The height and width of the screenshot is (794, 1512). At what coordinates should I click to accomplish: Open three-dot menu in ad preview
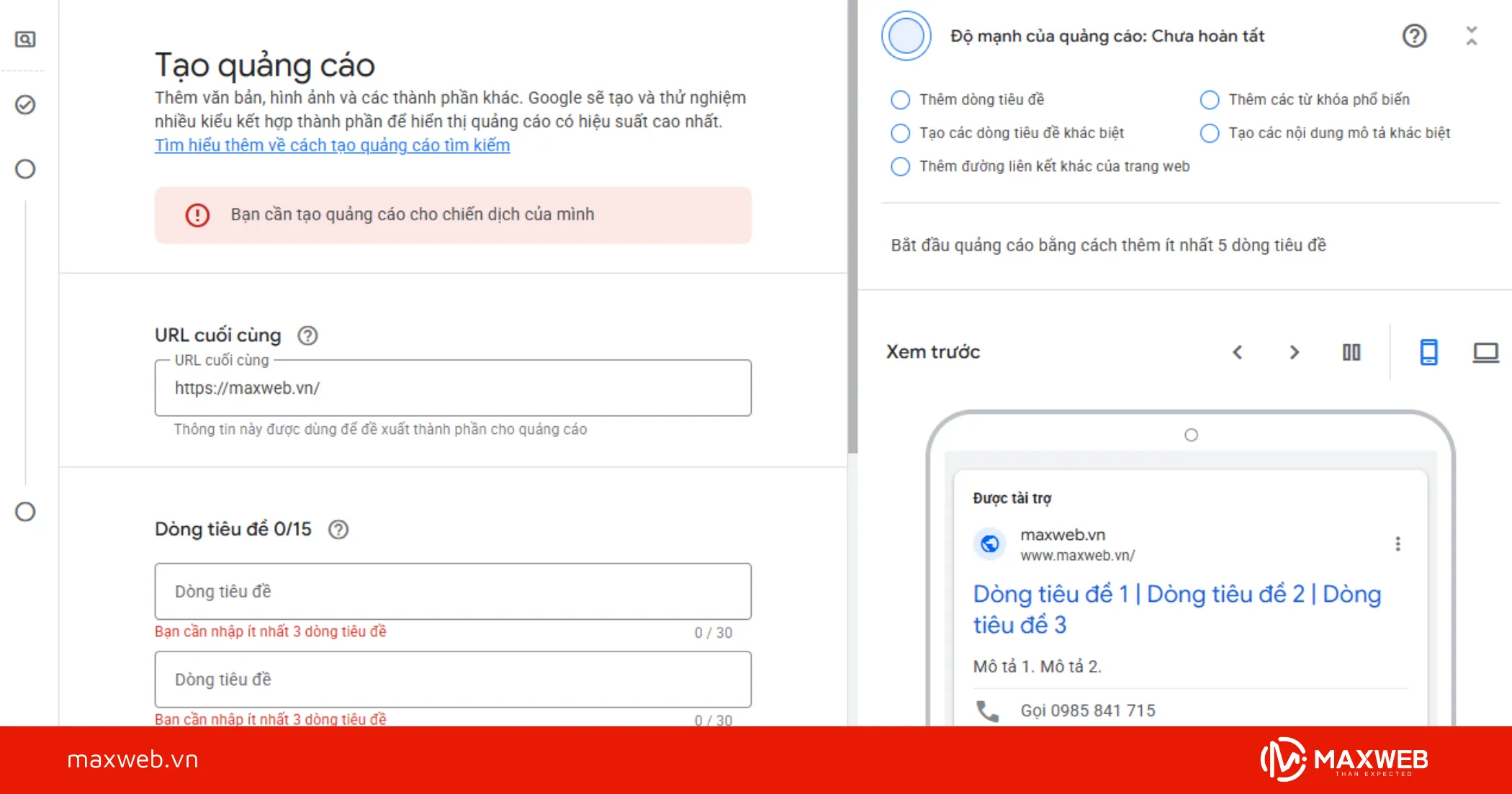1398,544
